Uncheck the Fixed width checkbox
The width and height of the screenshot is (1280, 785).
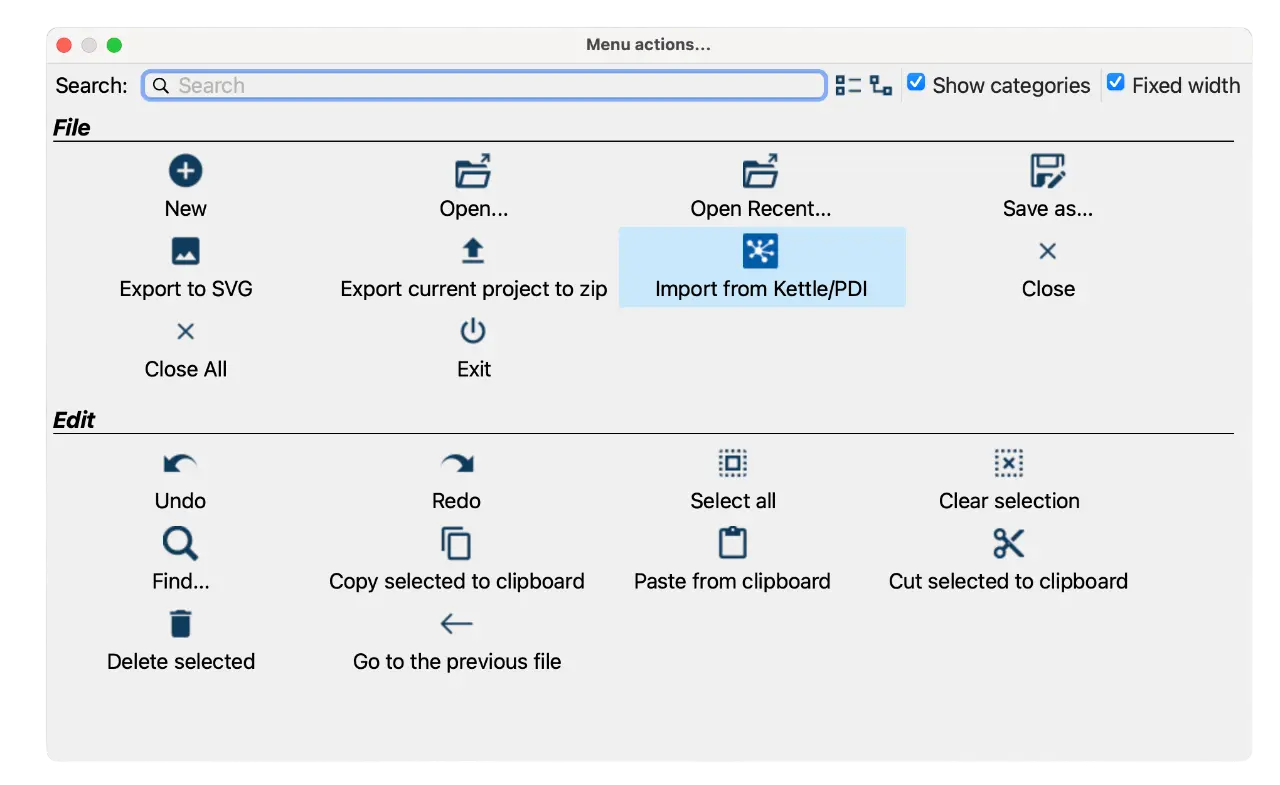click(x=1116, y=83)
